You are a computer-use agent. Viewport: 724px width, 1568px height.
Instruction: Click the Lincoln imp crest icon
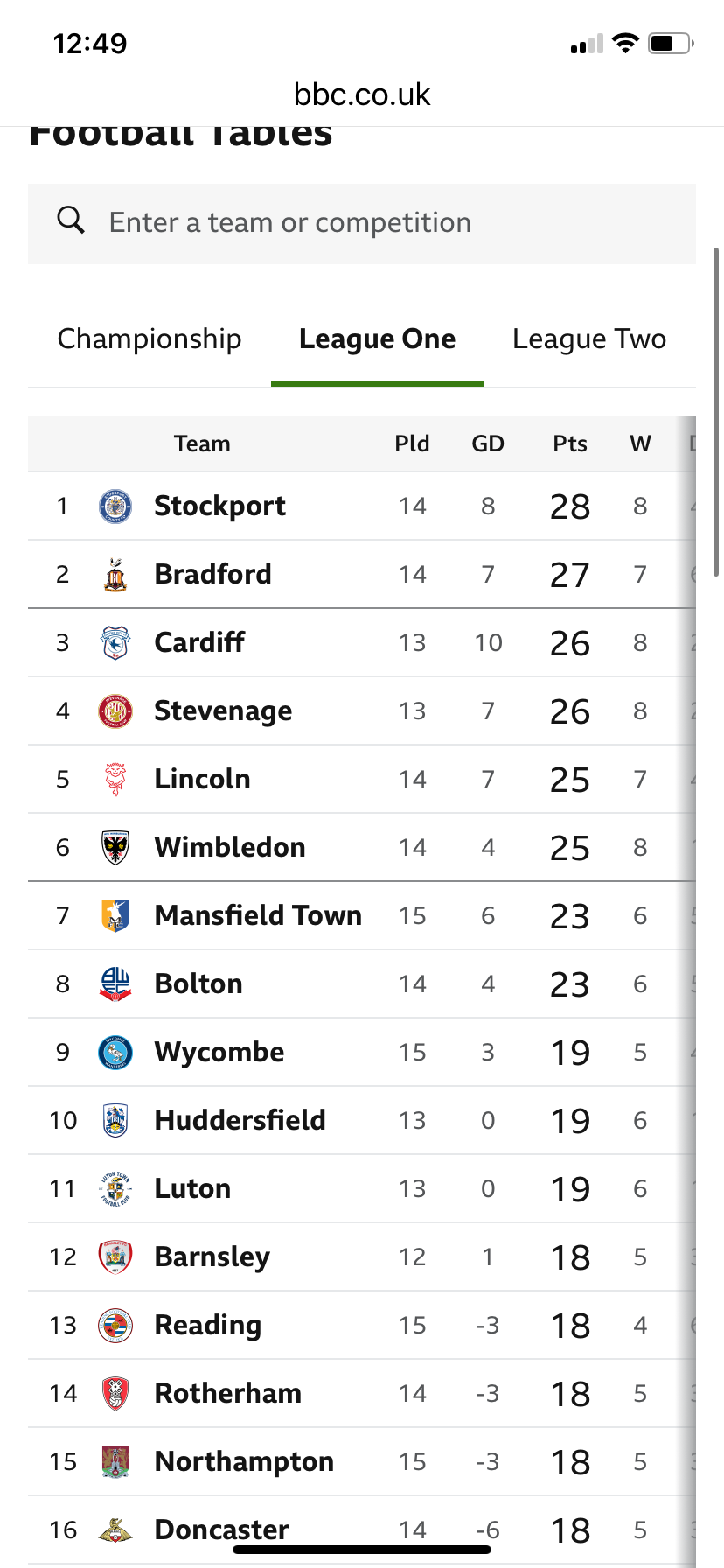(x=115, y=780)
